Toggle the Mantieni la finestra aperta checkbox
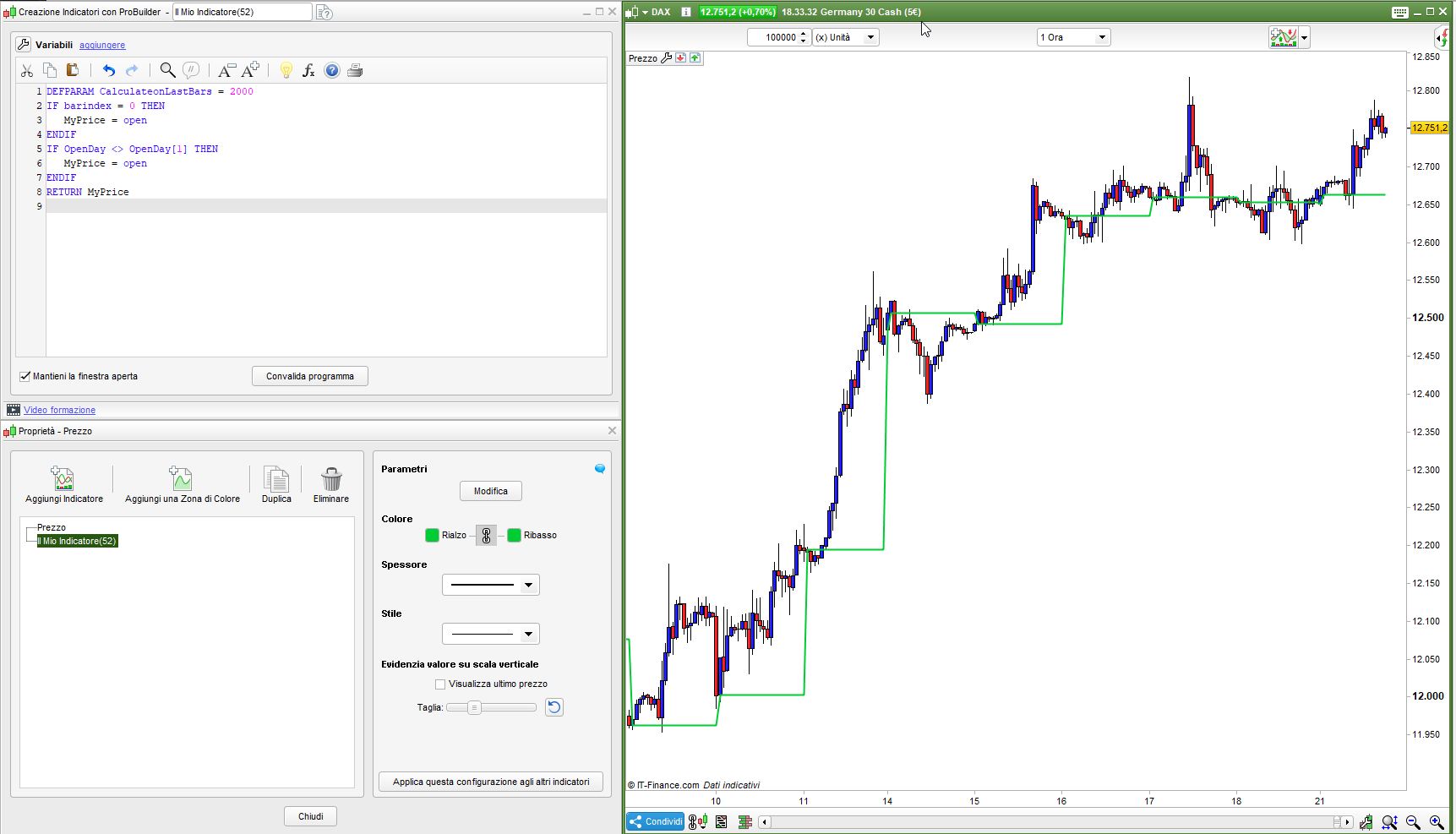The image size is (1456, 834). click(25, 377)
